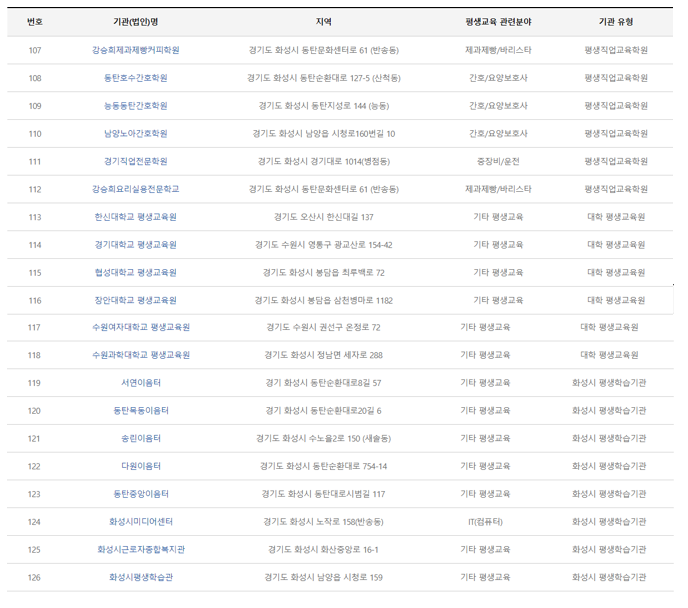Screen dimensions: 688x608
Task: Open the 화성시근로자종합복지관 link
Action: [141, 550]
